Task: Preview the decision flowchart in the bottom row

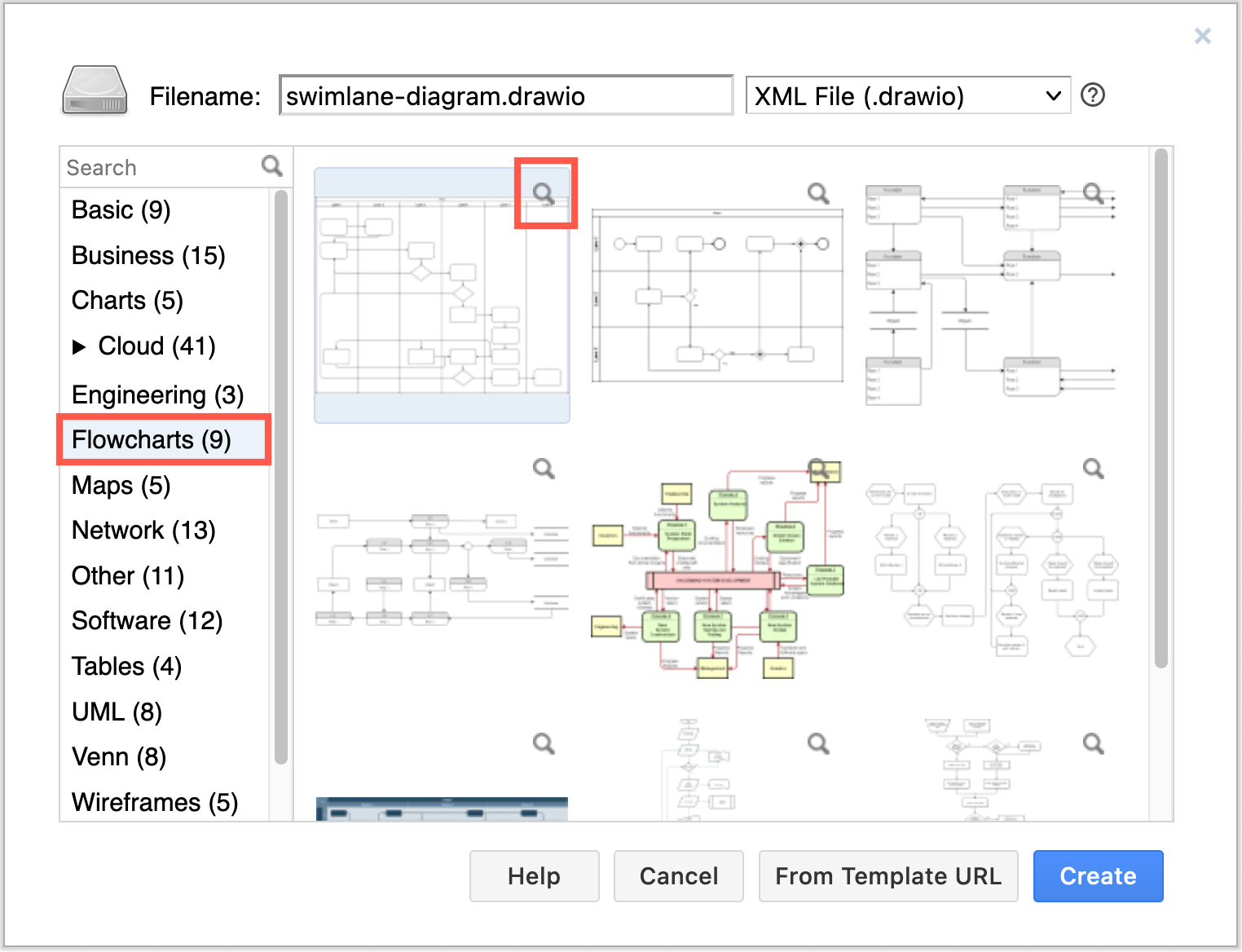Action: tap(818, 743)
